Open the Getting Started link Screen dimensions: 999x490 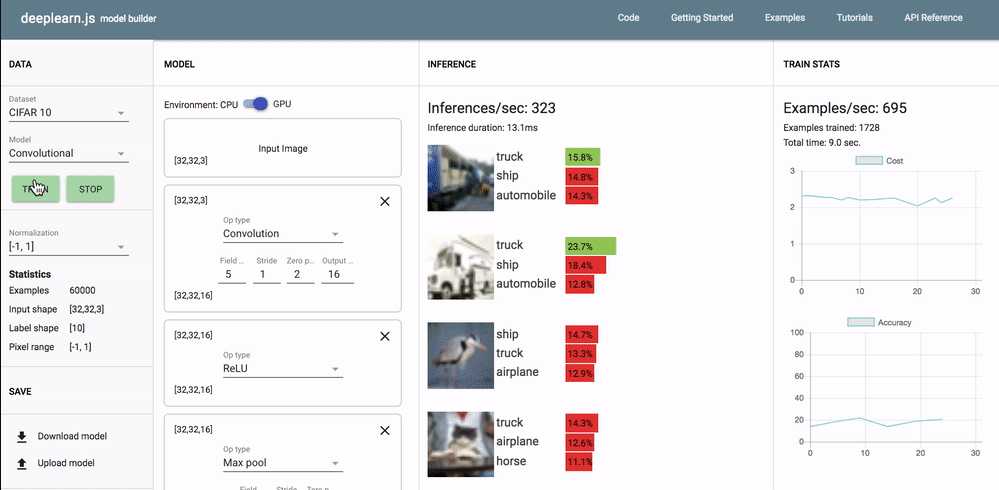[x=701, y=18]
